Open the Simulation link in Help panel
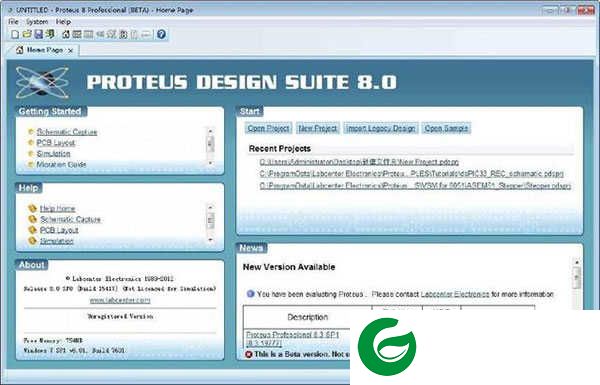The image size is (600, 385). [57, 241]
